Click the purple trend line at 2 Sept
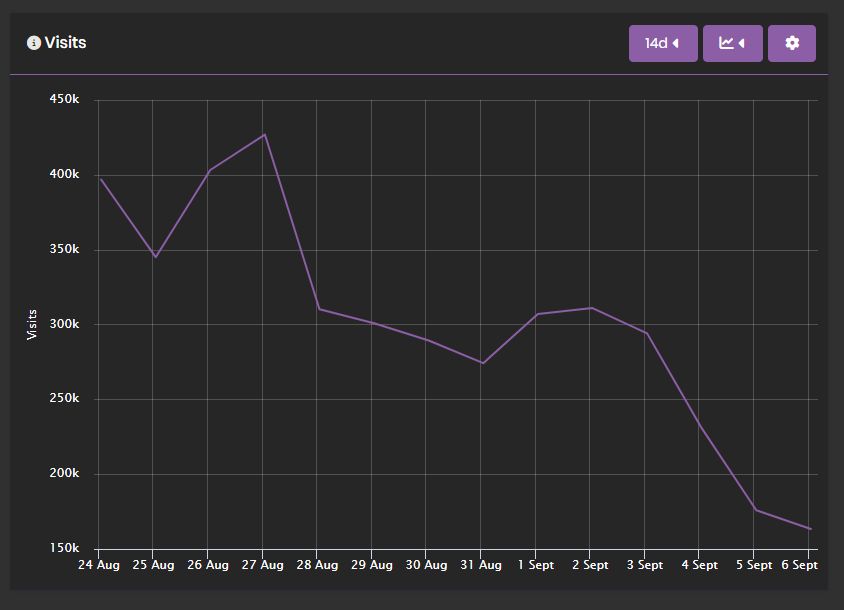The height and width of the screenshot is (610, 844). pyautogui.click(x=590, y=309)
